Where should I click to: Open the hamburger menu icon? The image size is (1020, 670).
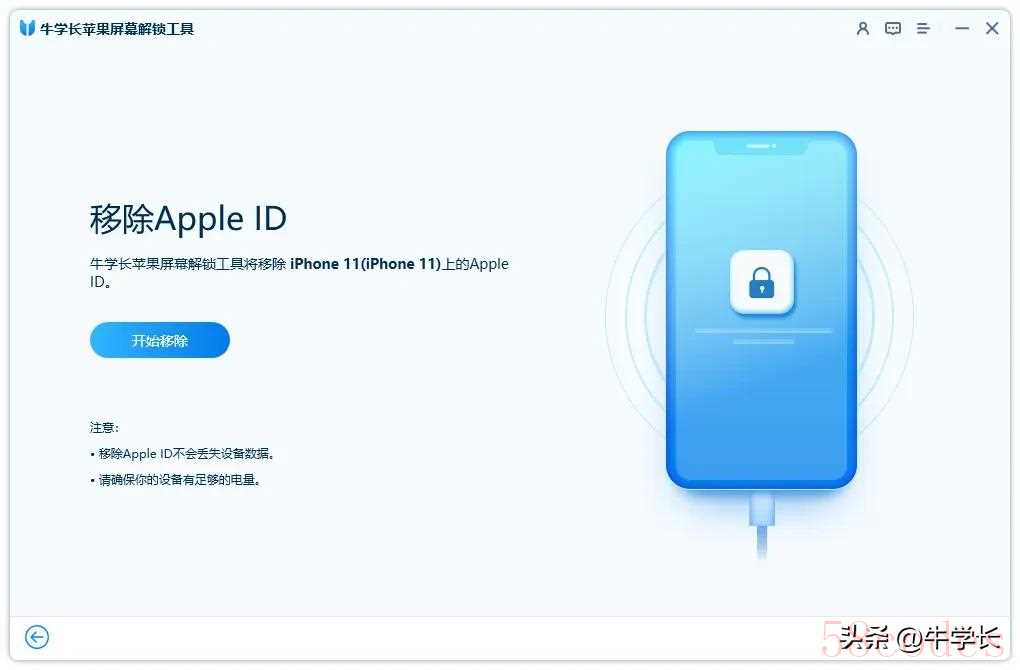pos(922,29)
